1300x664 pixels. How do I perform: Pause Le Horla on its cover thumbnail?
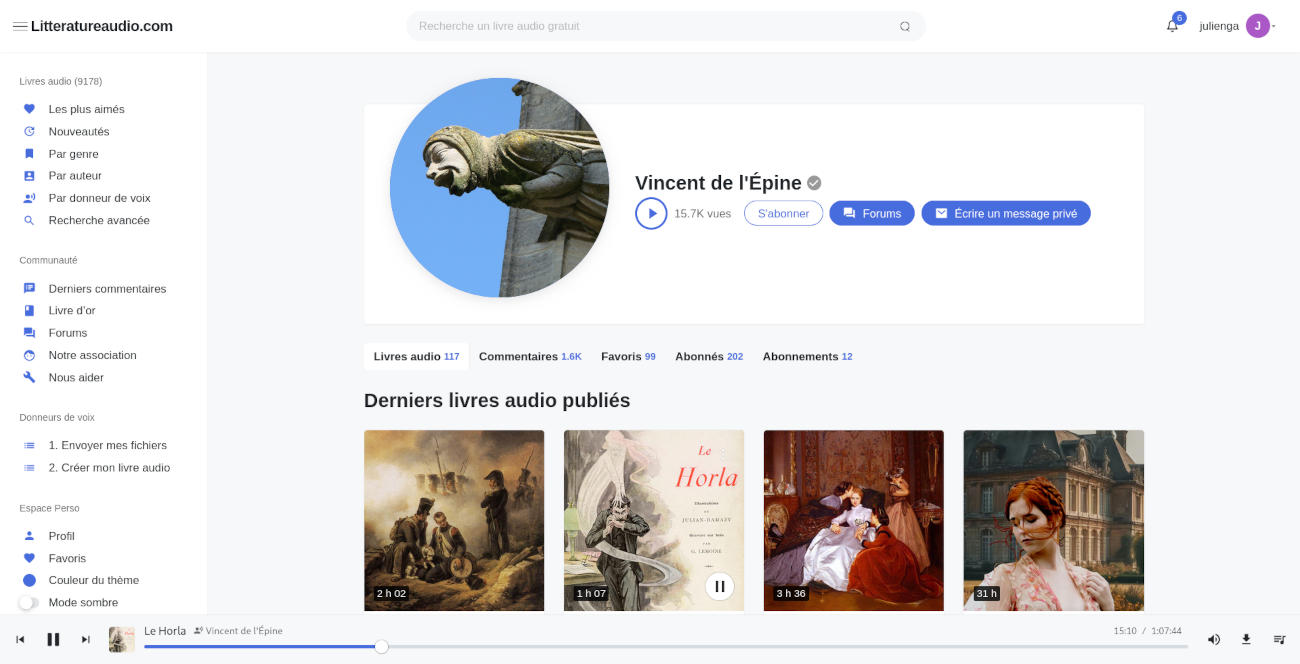tap(719, 586)
